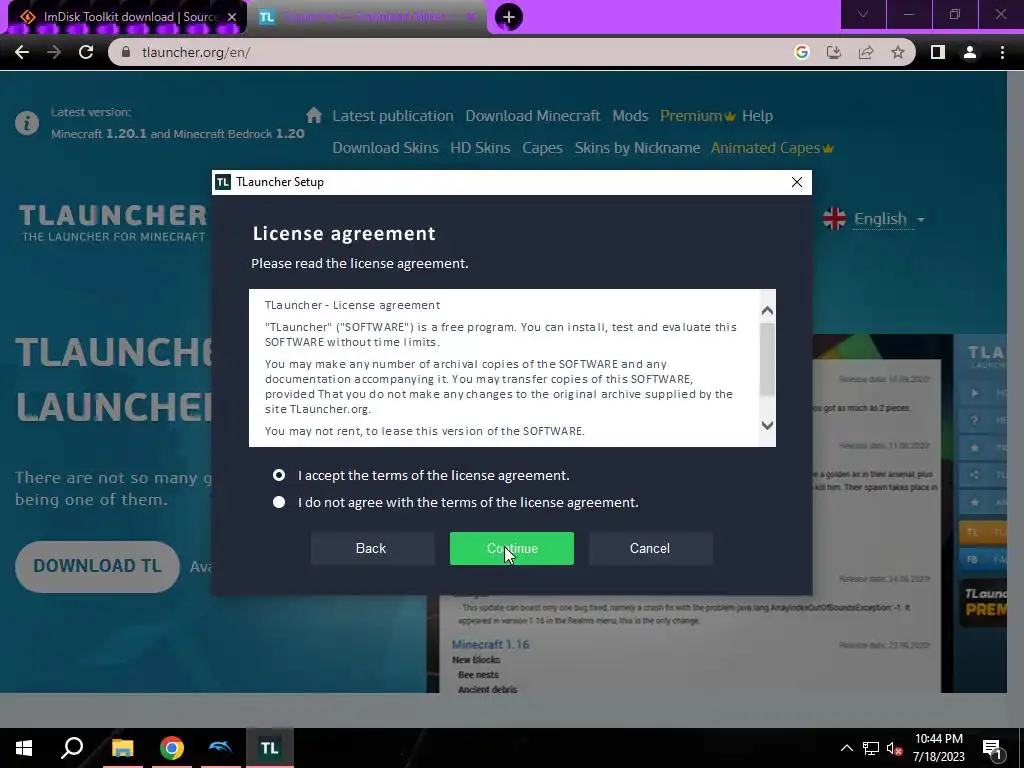Viewport: 1024px width, 768px height.
Task: Click the license agreement scrollbar thumb
Action: point(767,359)
